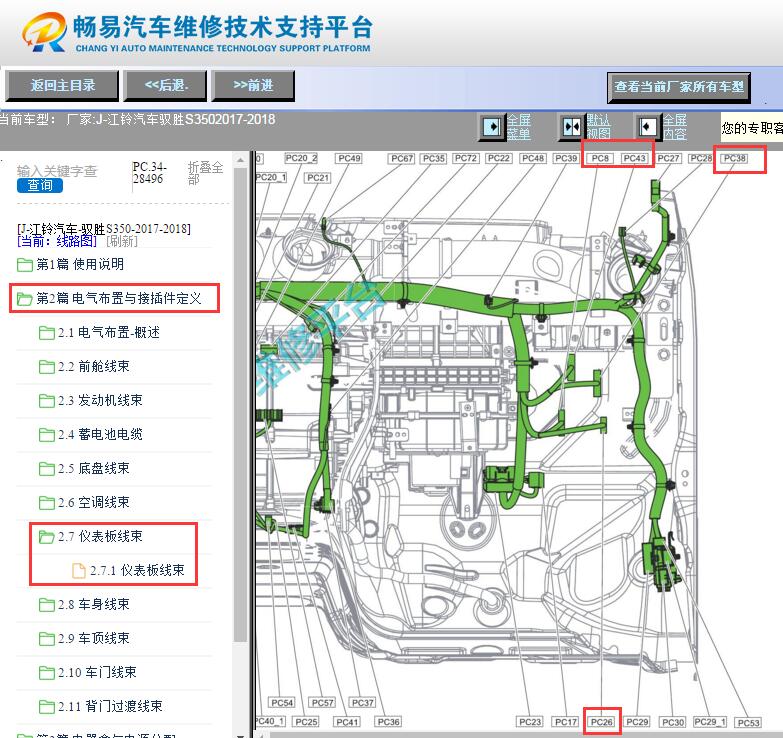This screenshot has height=738, width=783.
Task: Click connector label PC29_1
Action: click(x=710, y=722)
